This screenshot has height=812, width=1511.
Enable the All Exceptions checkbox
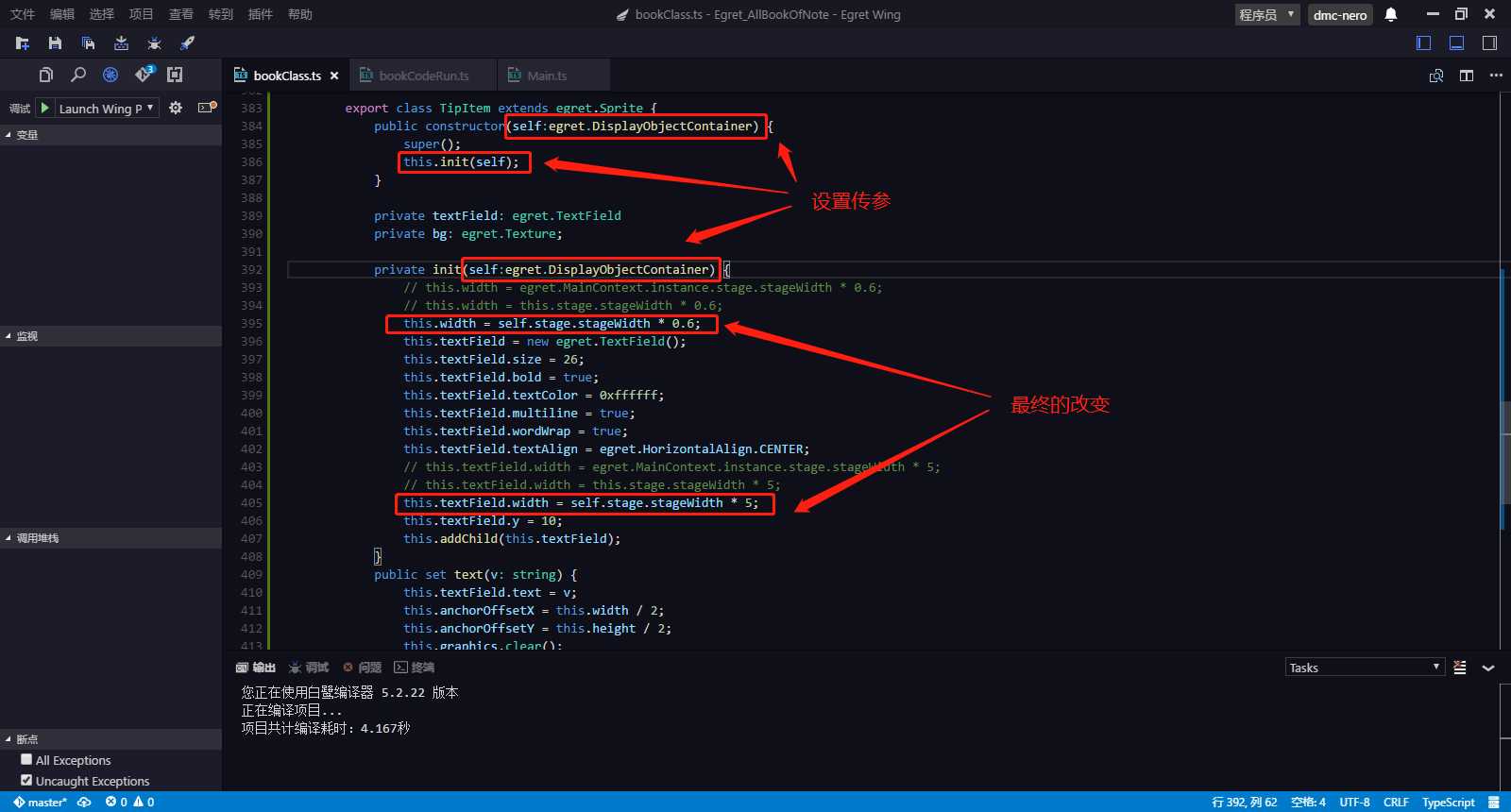26,759
